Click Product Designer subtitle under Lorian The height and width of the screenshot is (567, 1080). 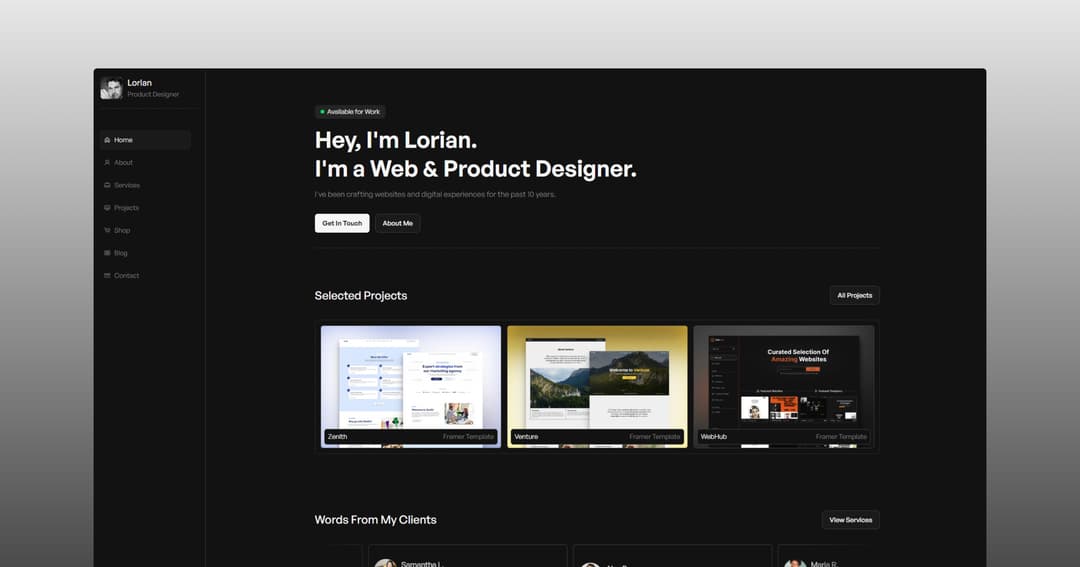point(153,94)
